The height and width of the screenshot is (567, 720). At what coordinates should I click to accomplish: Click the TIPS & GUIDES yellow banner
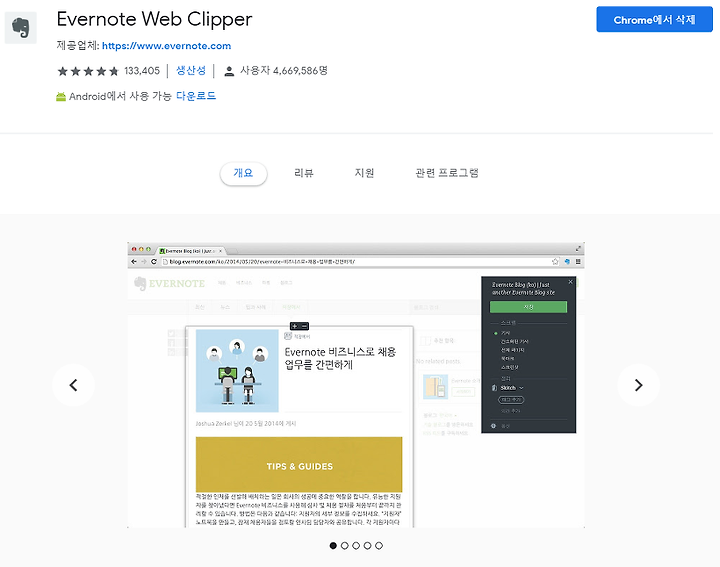pos(299,465)
